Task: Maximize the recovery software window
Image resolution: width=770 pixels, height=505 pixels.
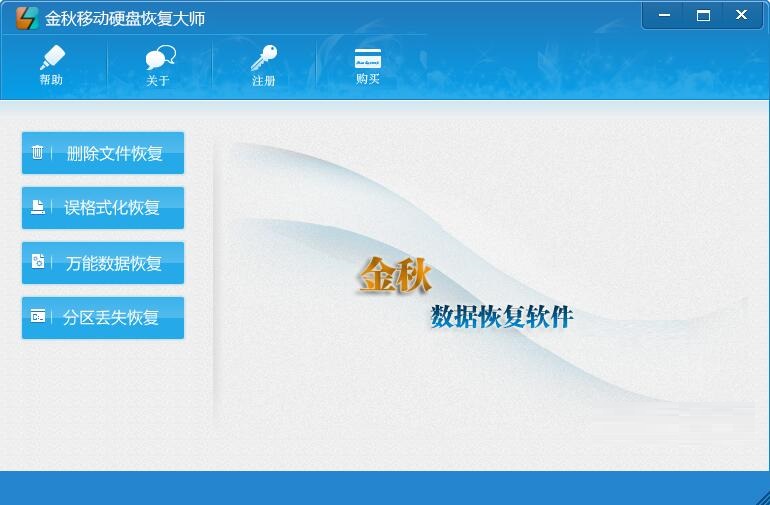Action: point(703,15)
